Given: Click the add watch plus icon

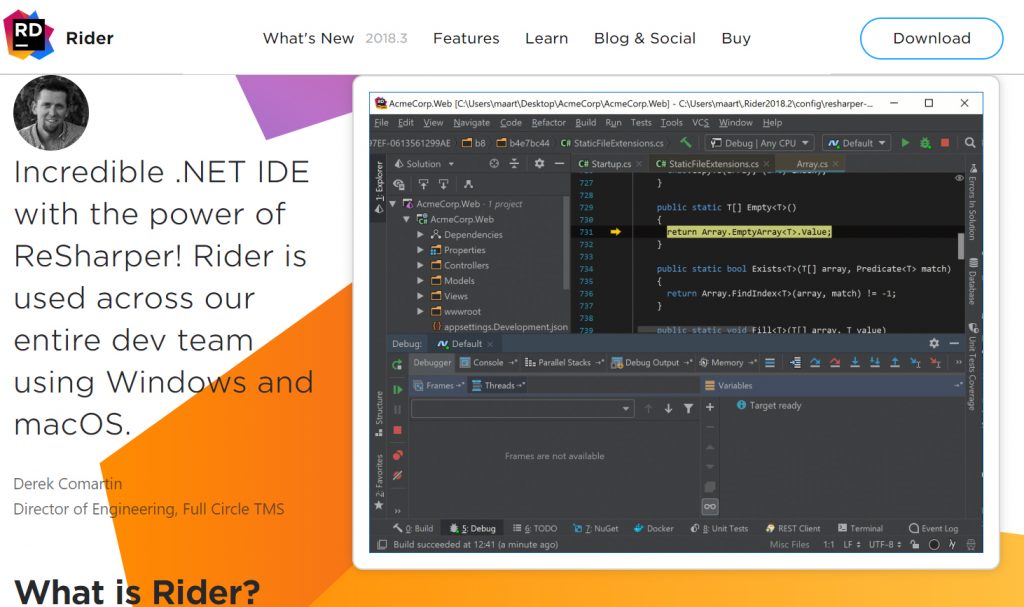Looking at the screenshot, I should (710, 407).
